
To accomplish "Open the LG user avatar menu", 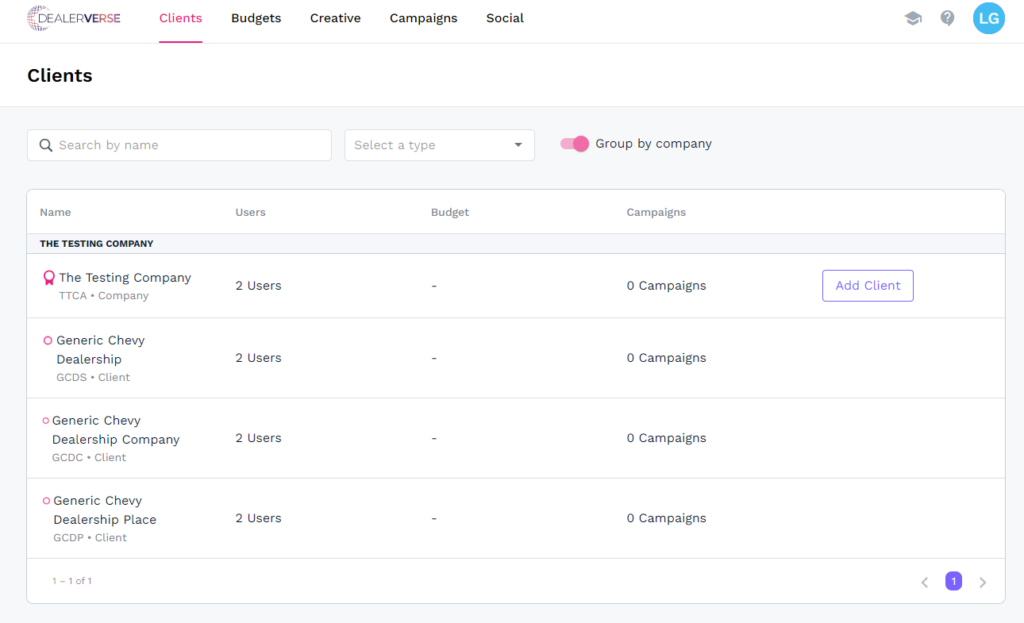I will [988, 18].
